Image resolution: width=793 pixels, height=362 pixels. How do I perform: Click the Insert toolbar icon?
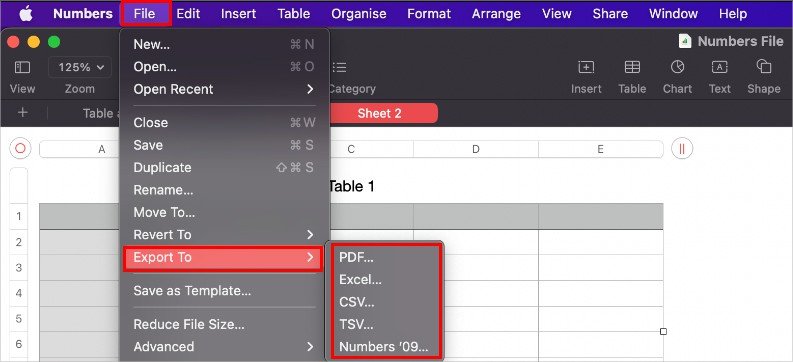586,67
